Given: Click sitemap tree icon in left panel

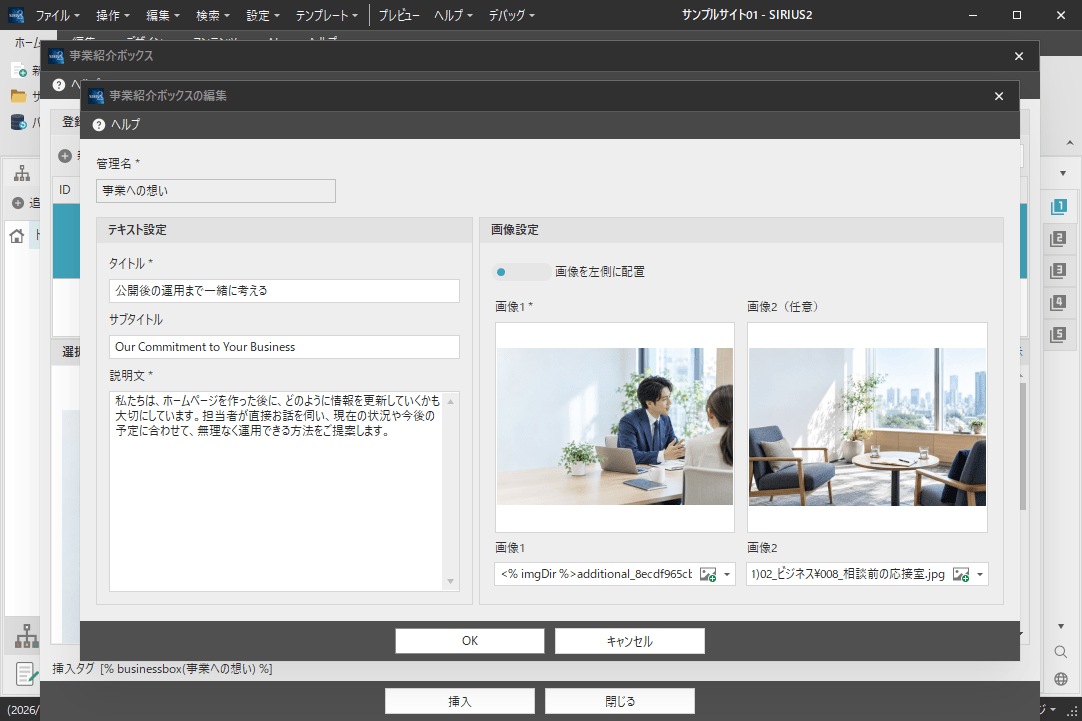Looking at the screenshot, I should (x=22, y=173).
